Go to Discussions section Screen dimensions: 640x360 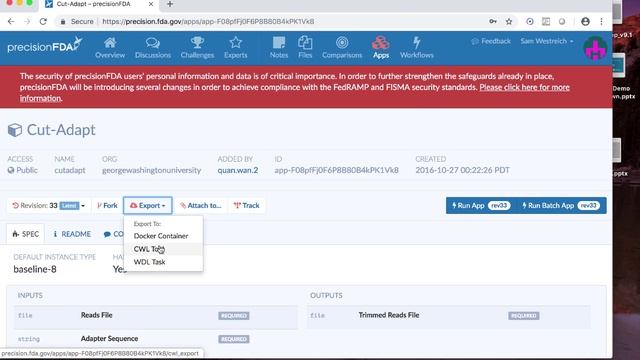pos(153,48)
